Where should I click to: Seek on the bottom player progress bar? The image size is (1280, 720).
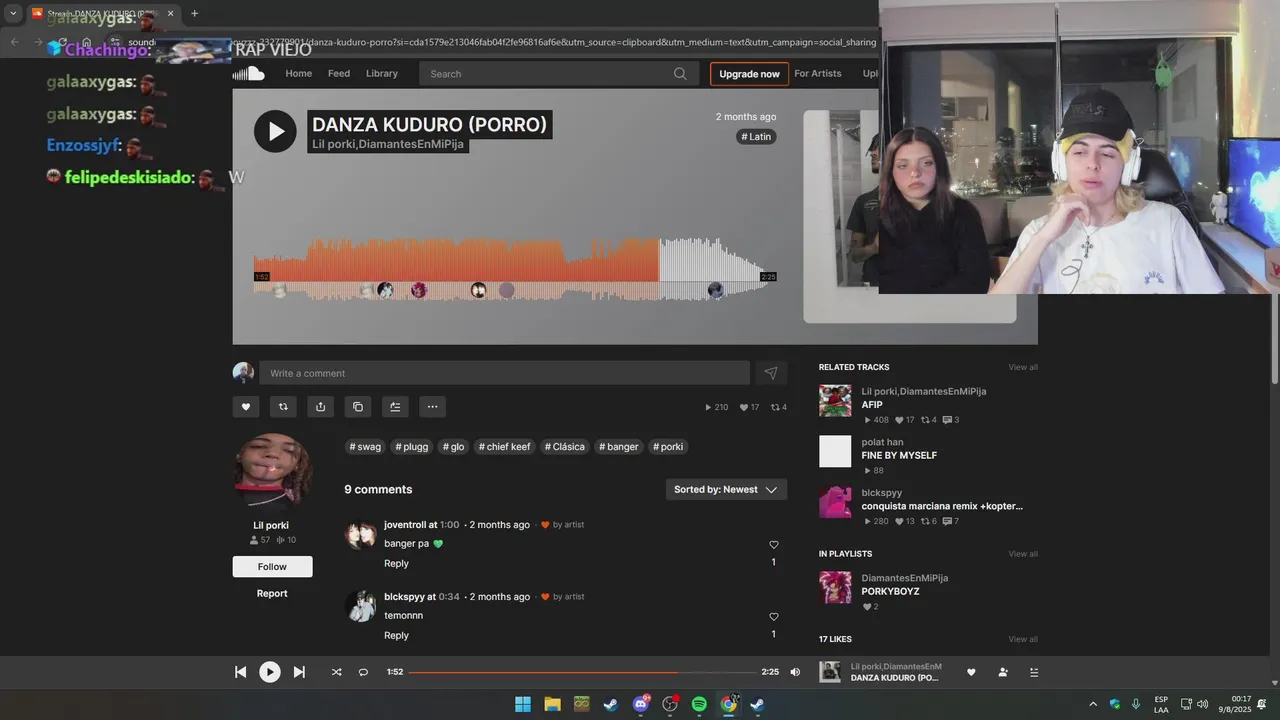pos(582,672)
